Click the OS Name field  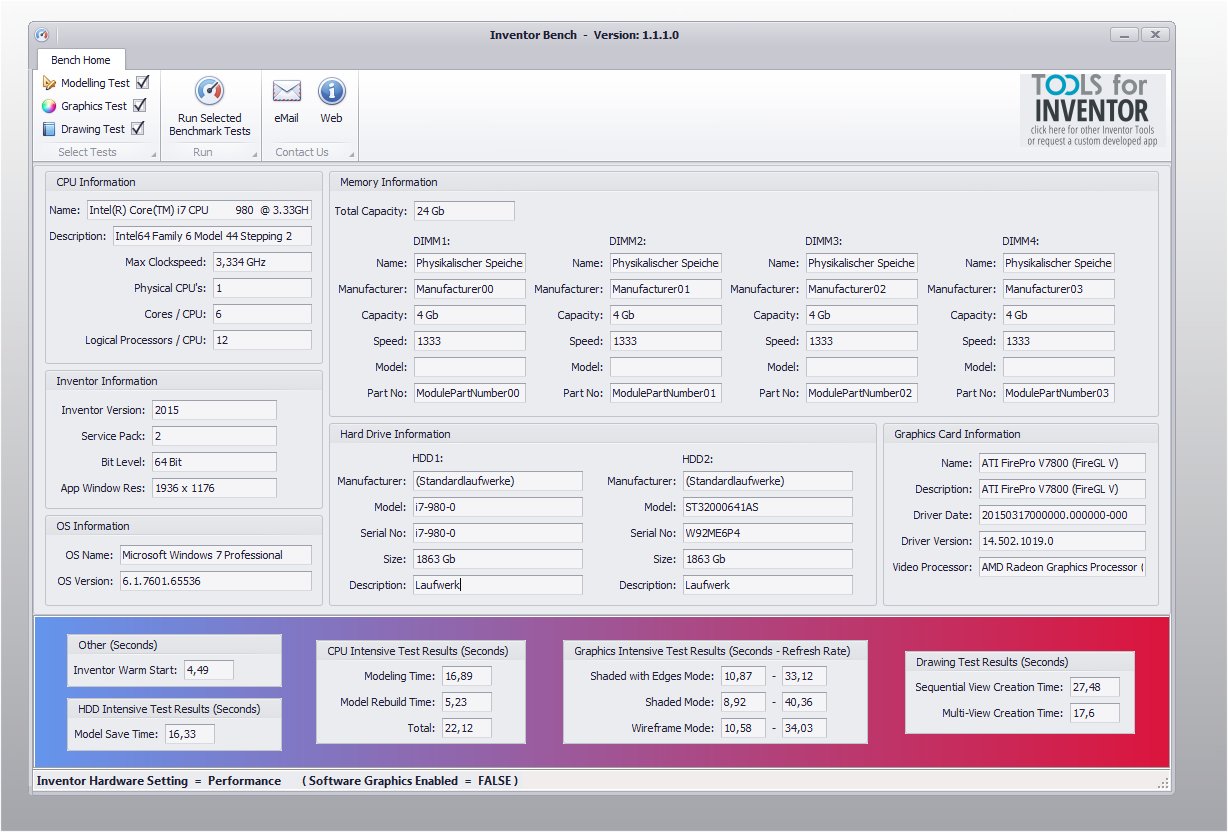pyautogui.click(x=215, y=555)
